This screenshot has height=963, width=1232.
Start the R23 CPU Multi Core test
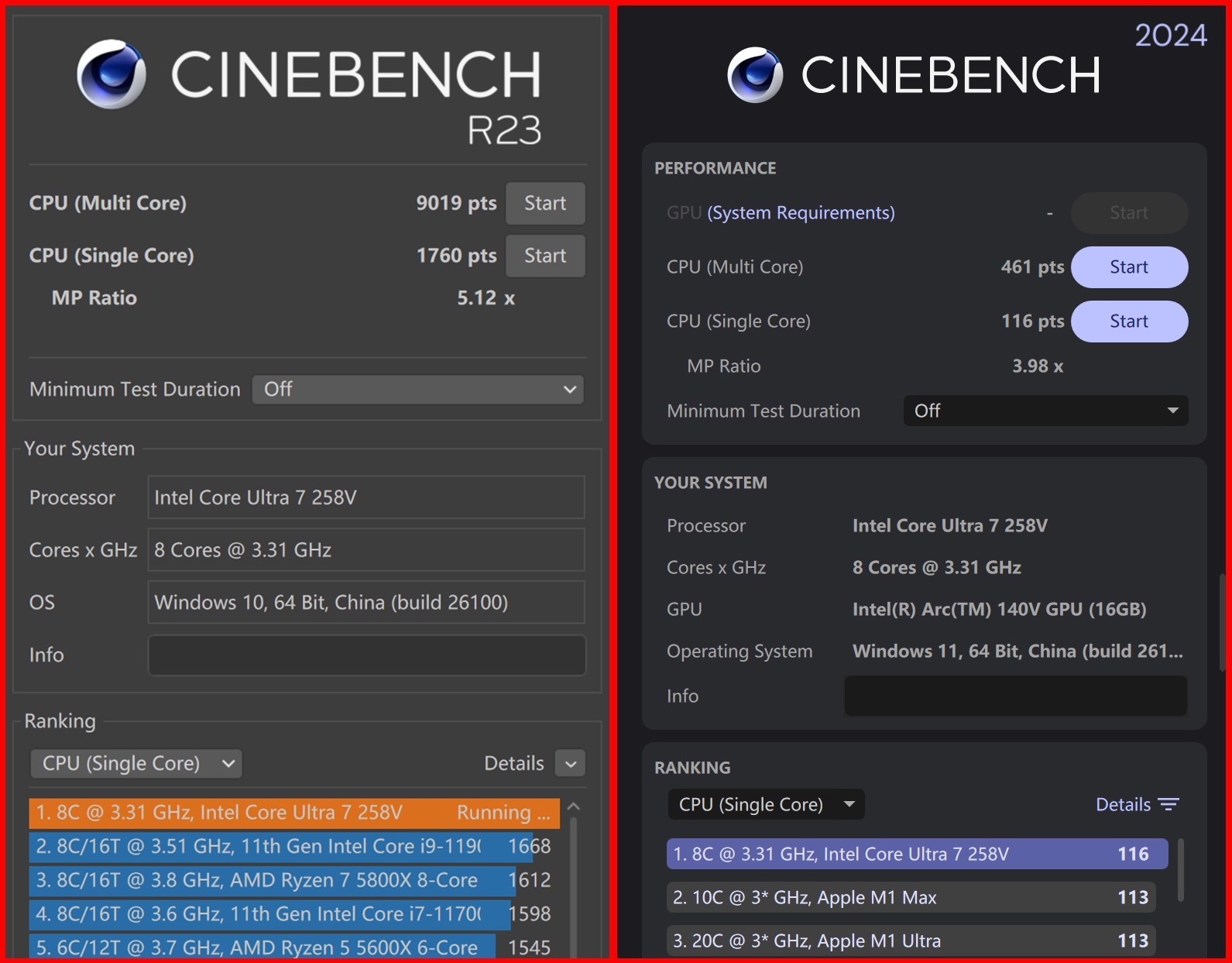pyautogui.click(x=545, y=204)
